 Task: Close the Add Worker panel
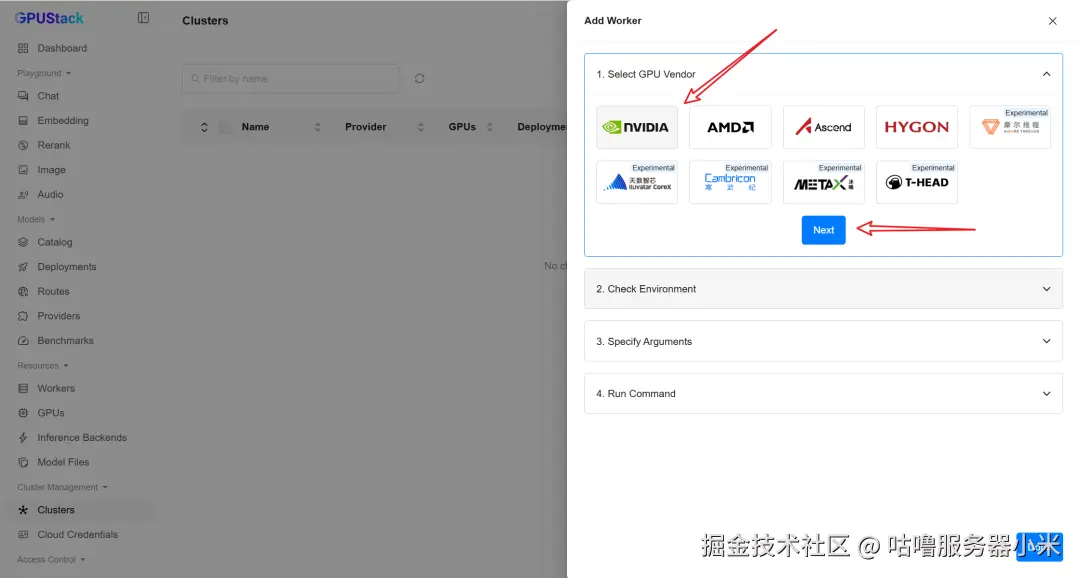coord(1052,21)
